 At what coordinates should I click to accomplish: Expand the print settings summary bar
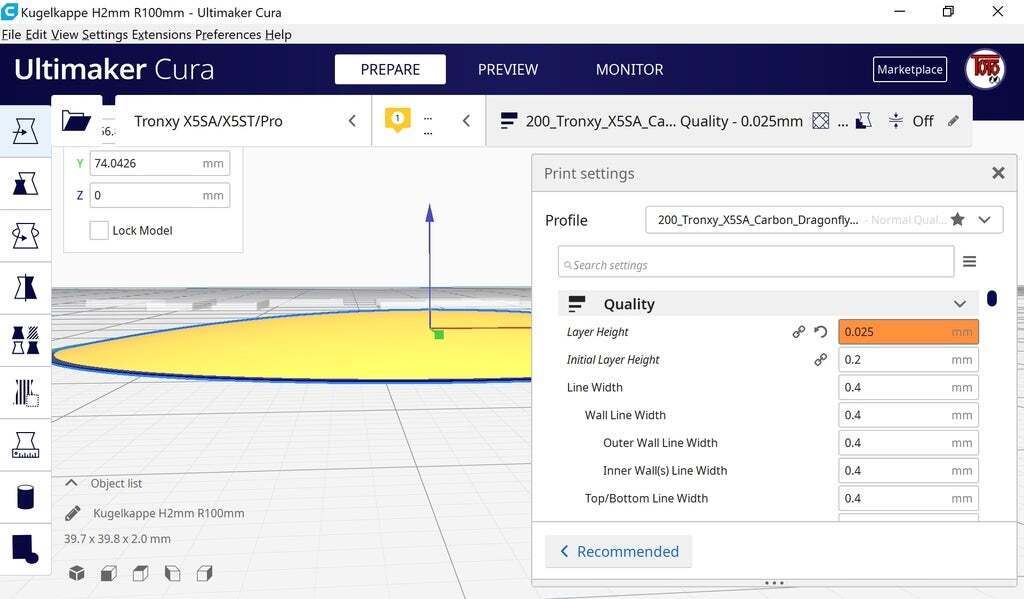(729, 121)
